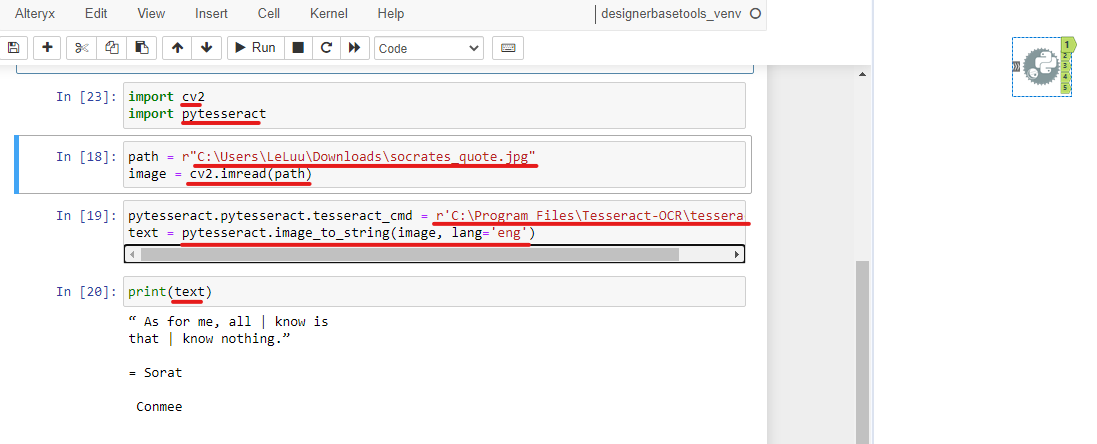Click the socrates_quote.jpg path string
1097x444 pixels.
[x=359, y=156]
